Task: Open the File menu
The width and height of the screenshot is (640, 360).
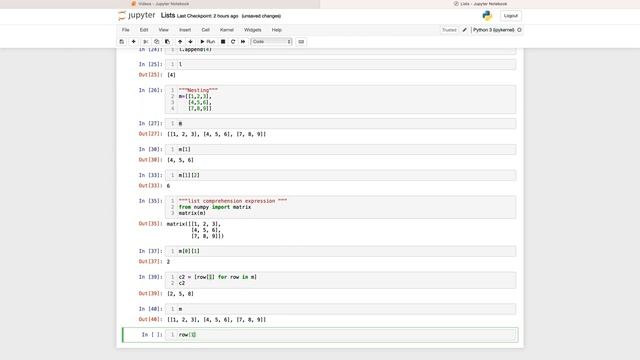Action: tap(126, 30)
